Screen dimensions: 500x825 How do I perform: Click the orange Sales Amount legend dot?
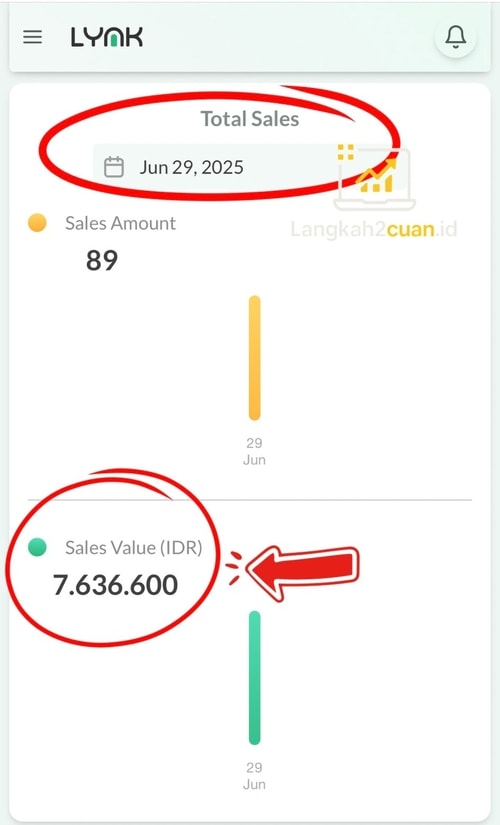point(37,223)
